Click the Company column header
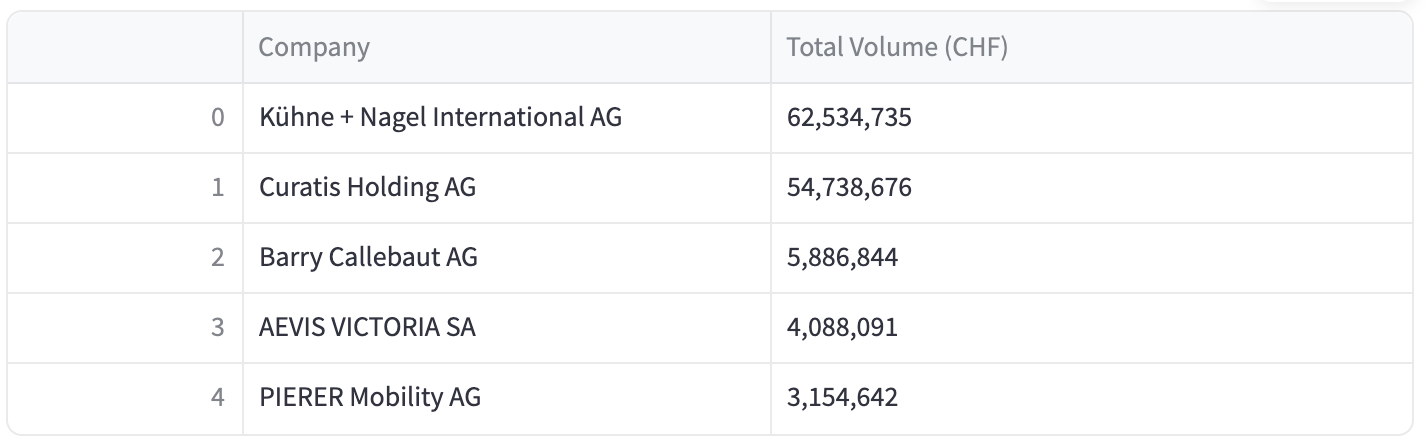 point(506,47)
